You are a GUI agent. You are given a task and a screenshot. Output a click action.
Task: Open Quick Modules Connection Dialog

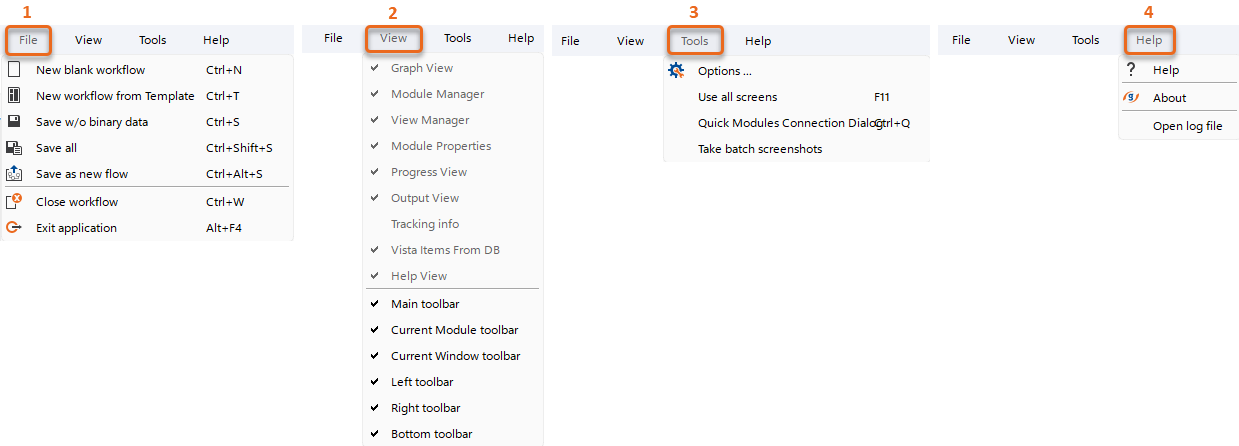(x=796, y=123)
